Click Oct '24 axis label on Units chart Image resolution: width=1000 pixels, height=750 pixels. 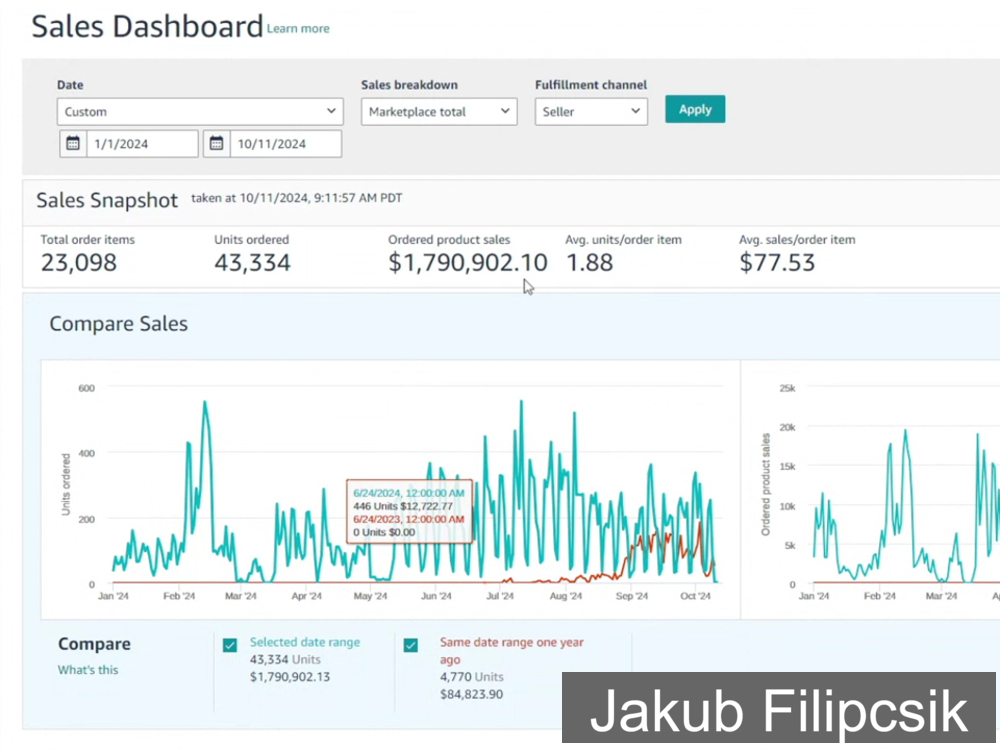[x=695, y=596]
